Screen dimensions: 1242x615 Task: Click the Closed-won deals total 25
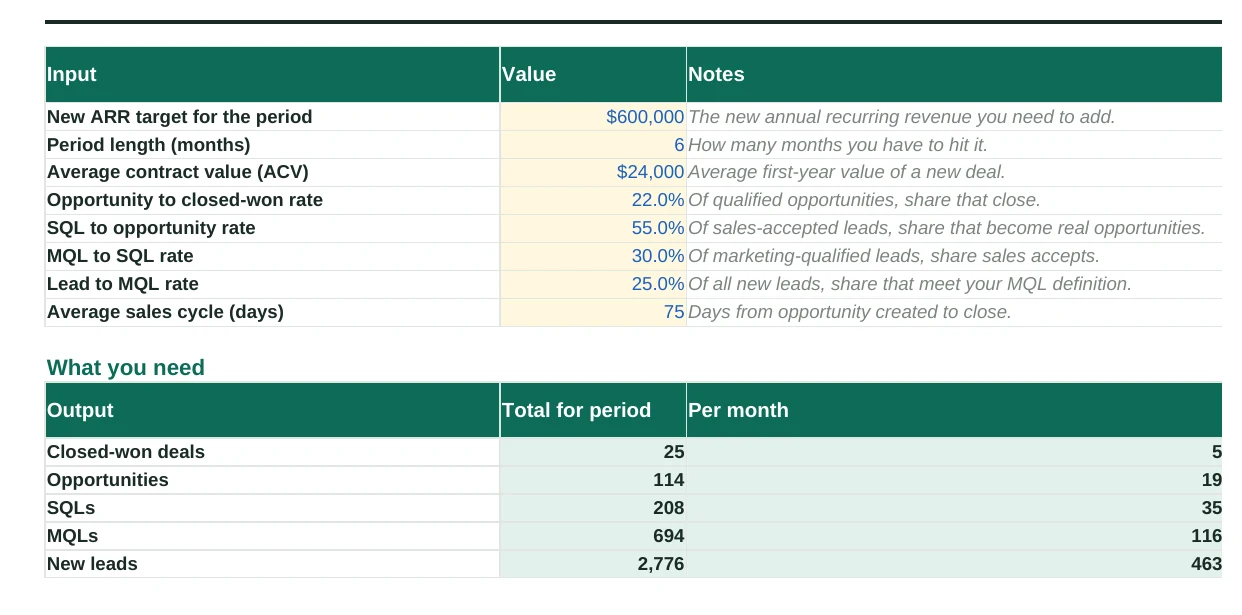(x=593, y=452)
